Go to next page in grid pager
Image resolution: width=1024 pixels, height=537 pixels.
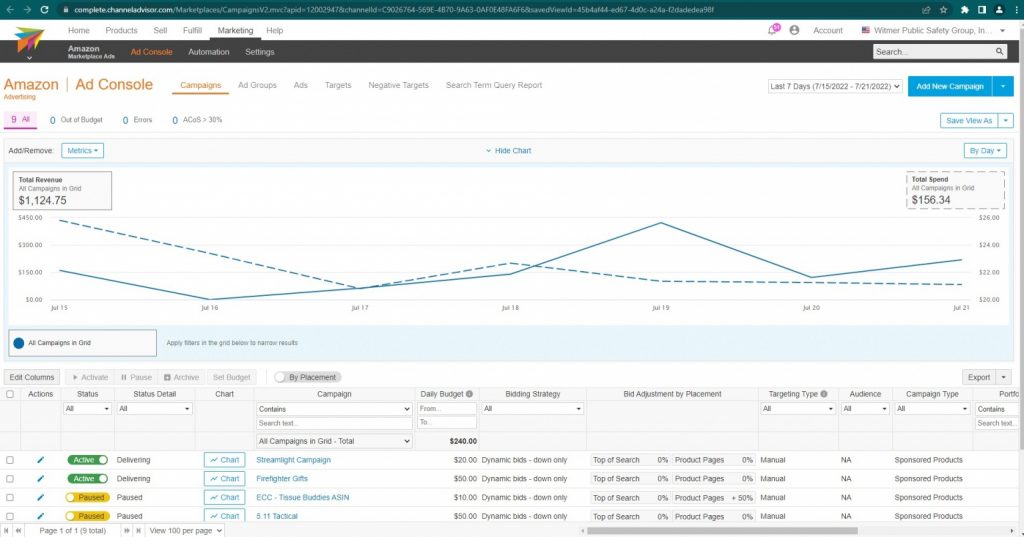tap(127, 530)
